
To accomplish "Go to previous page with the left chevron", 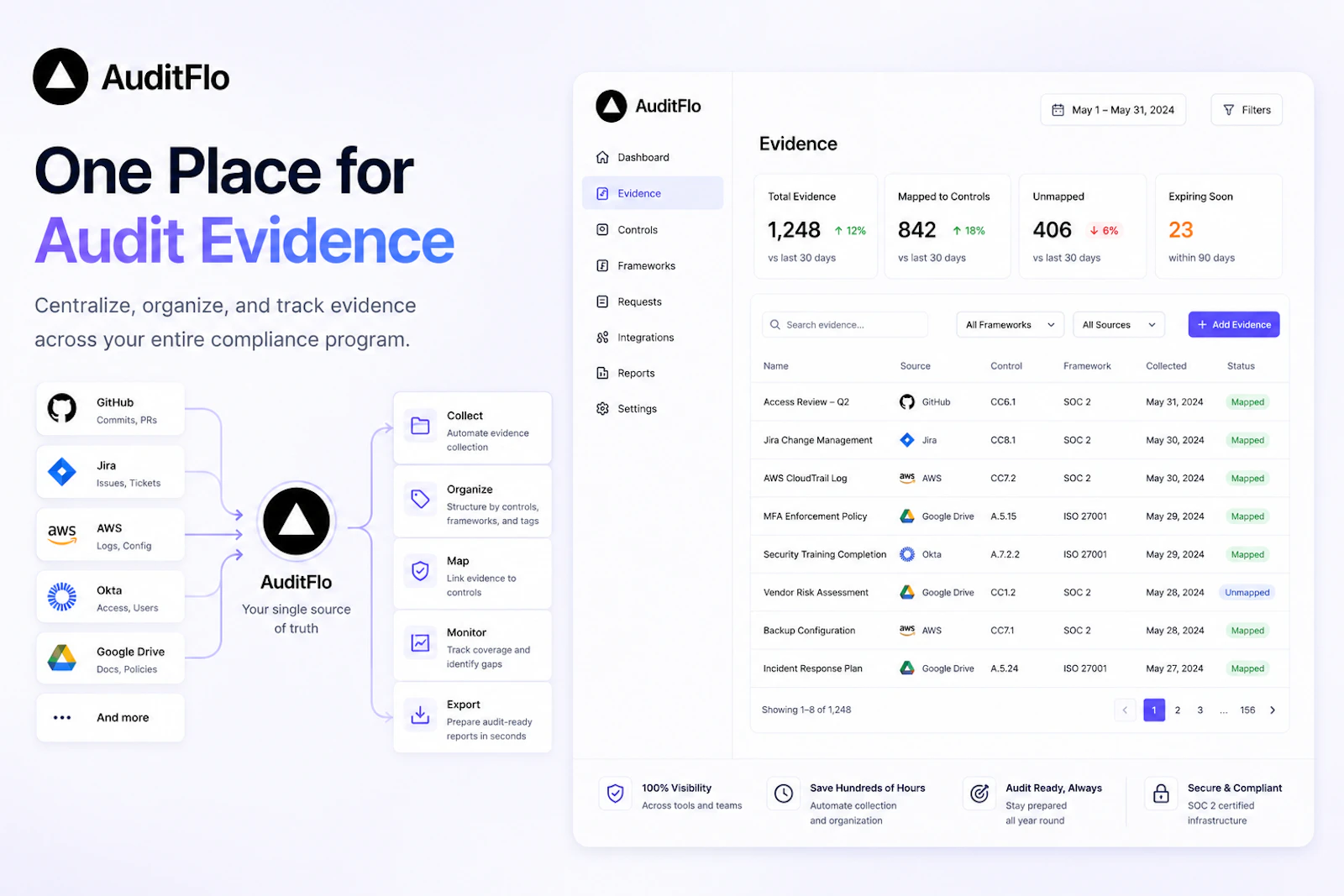I will pyautogui.click(x=1125, y=710).
